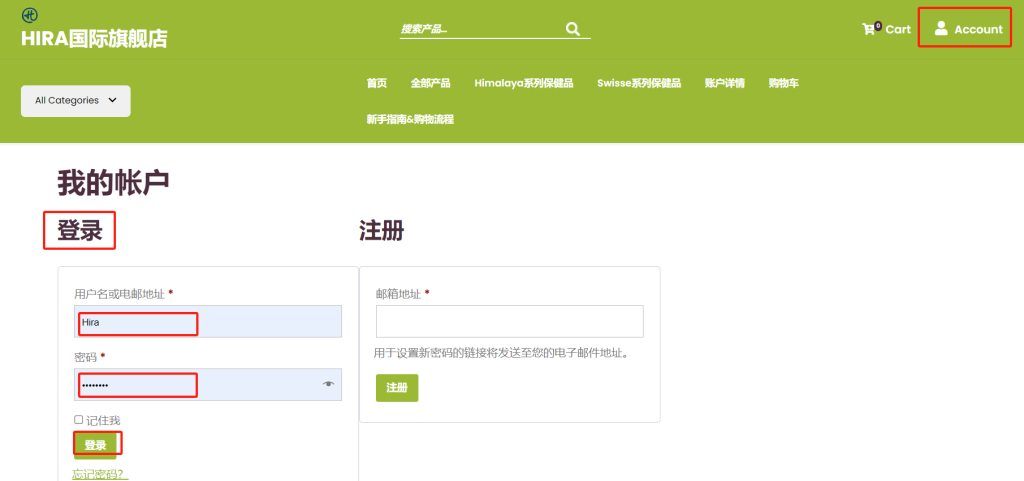Image resolution: width=1024 pixels, height=481 pixels.
Task: Click the Account user icon
Action: coord(941,29)
